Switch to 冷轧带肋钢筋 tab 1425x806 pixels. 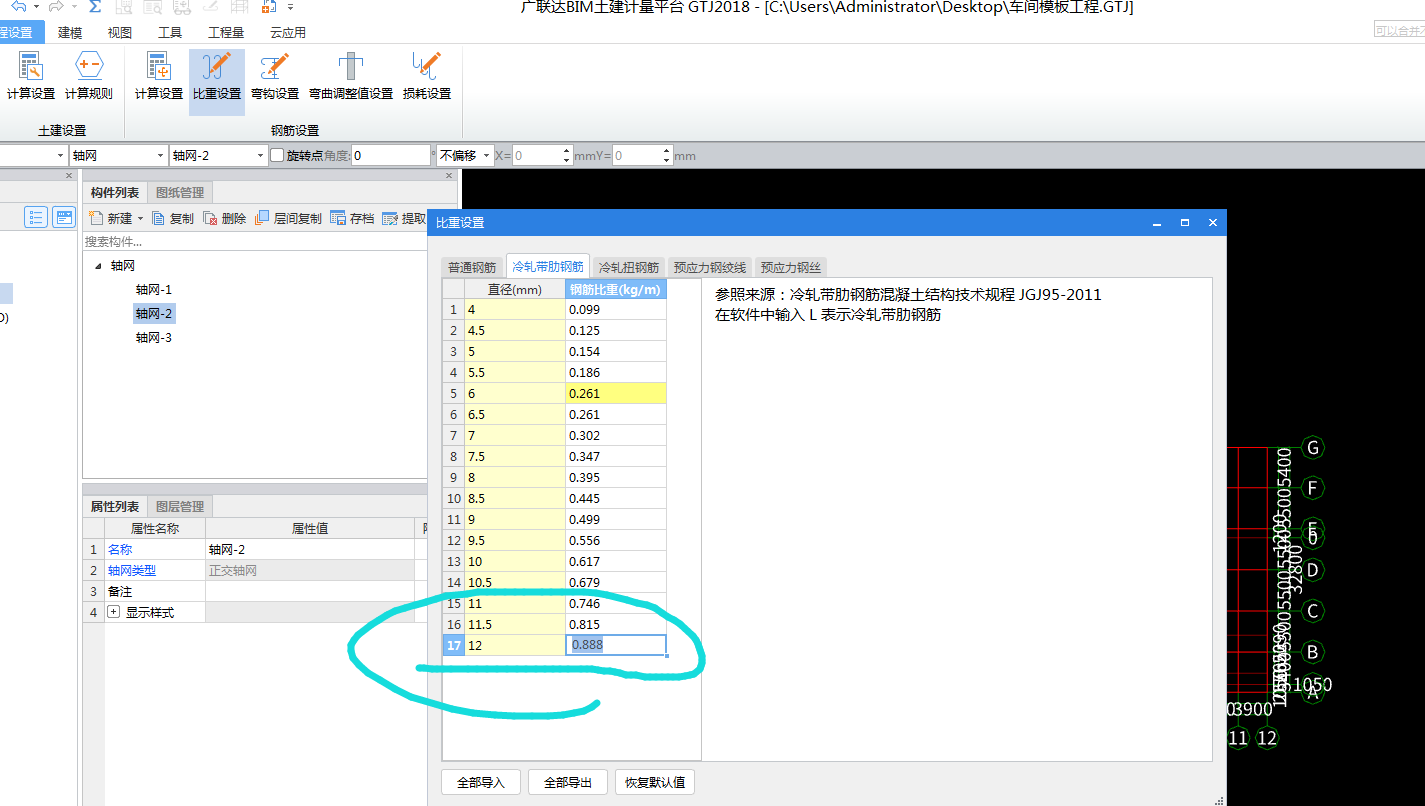point(548,266)
